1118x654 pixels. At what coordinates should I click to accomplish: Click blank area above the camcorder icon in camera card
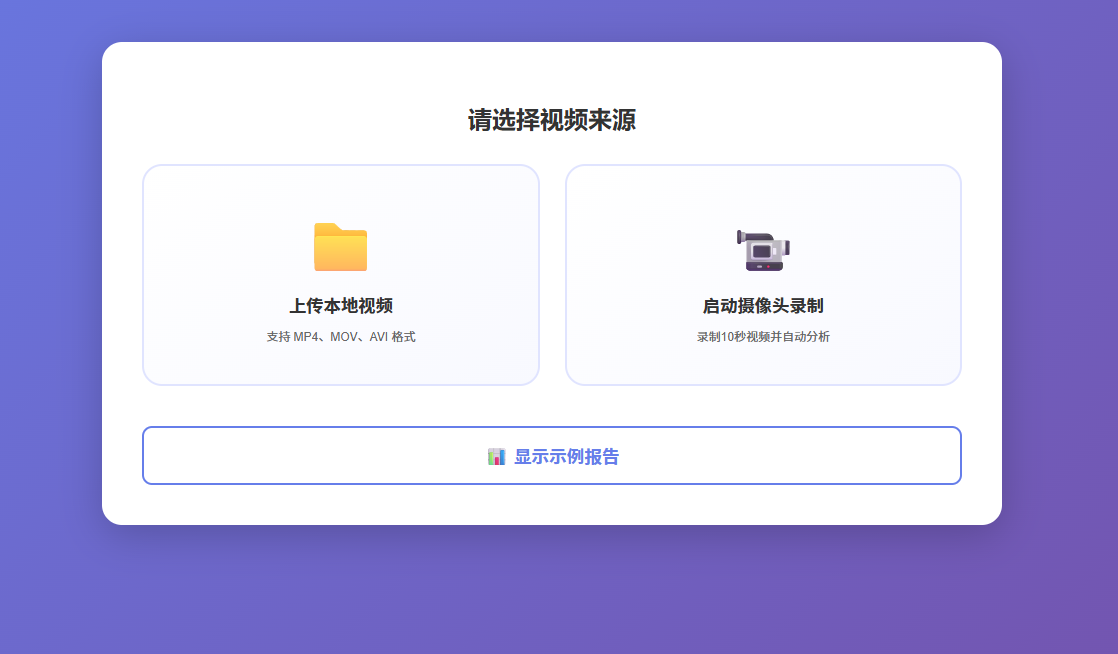click(x=763, y=192)
